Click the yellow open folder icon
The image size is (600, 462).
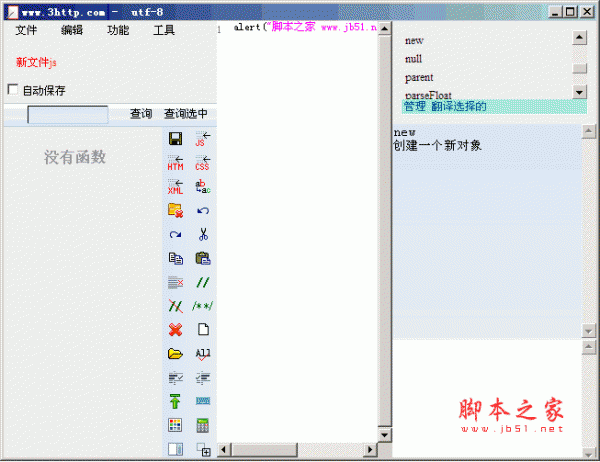[175, 354]
